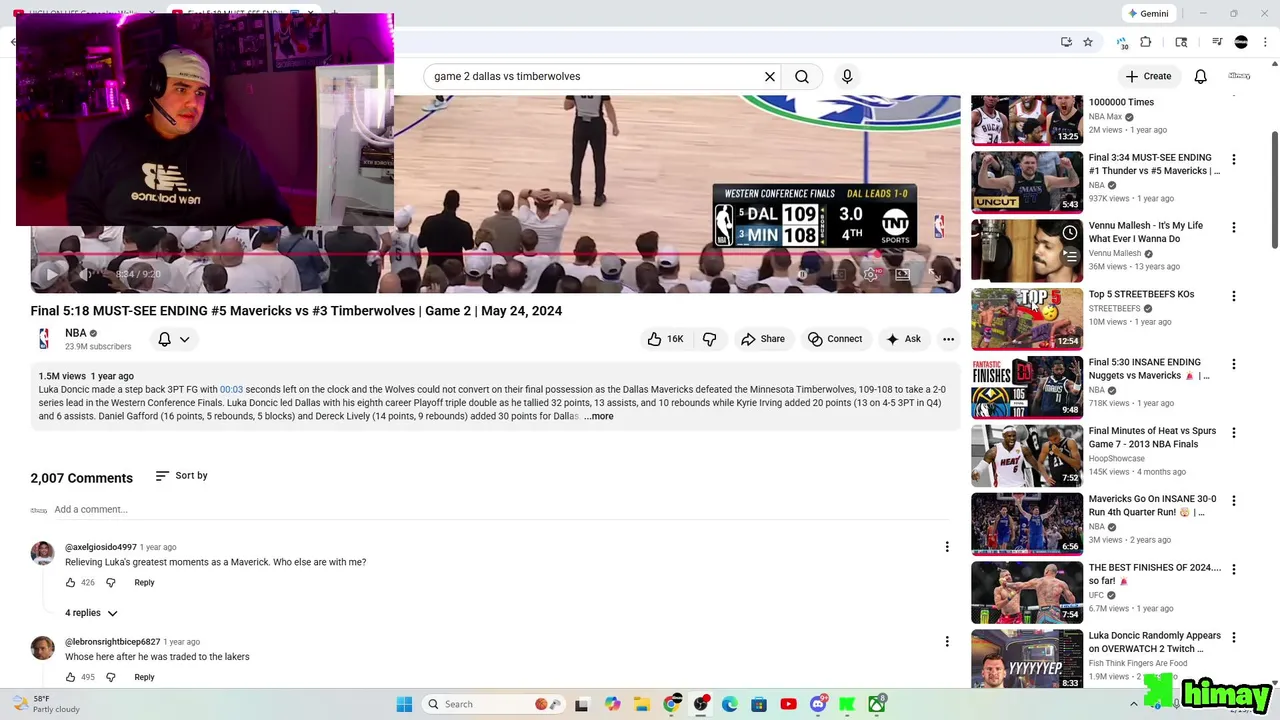Open the YouTube notifications bell
The image size is (1280, 720).
[x=1201, y=76]
